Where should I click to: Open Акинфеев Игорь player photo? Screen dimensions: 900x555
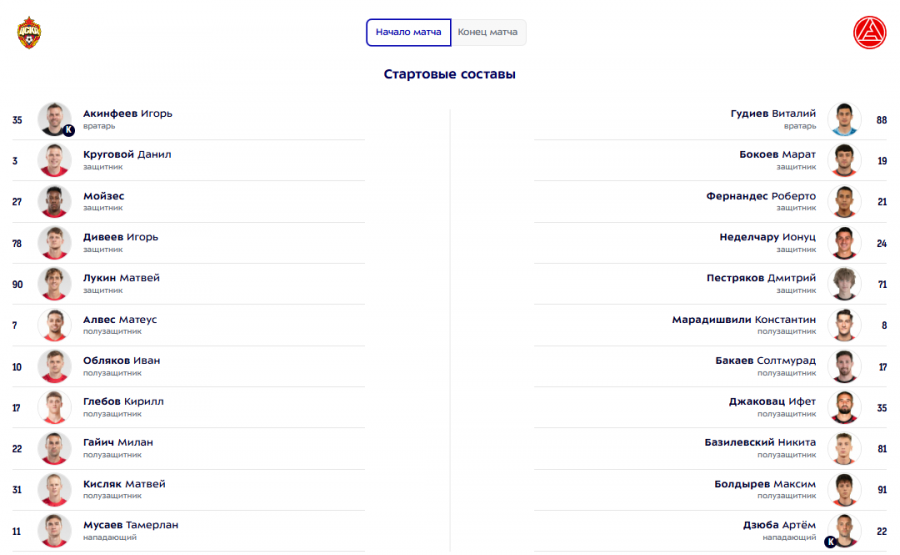54,119
